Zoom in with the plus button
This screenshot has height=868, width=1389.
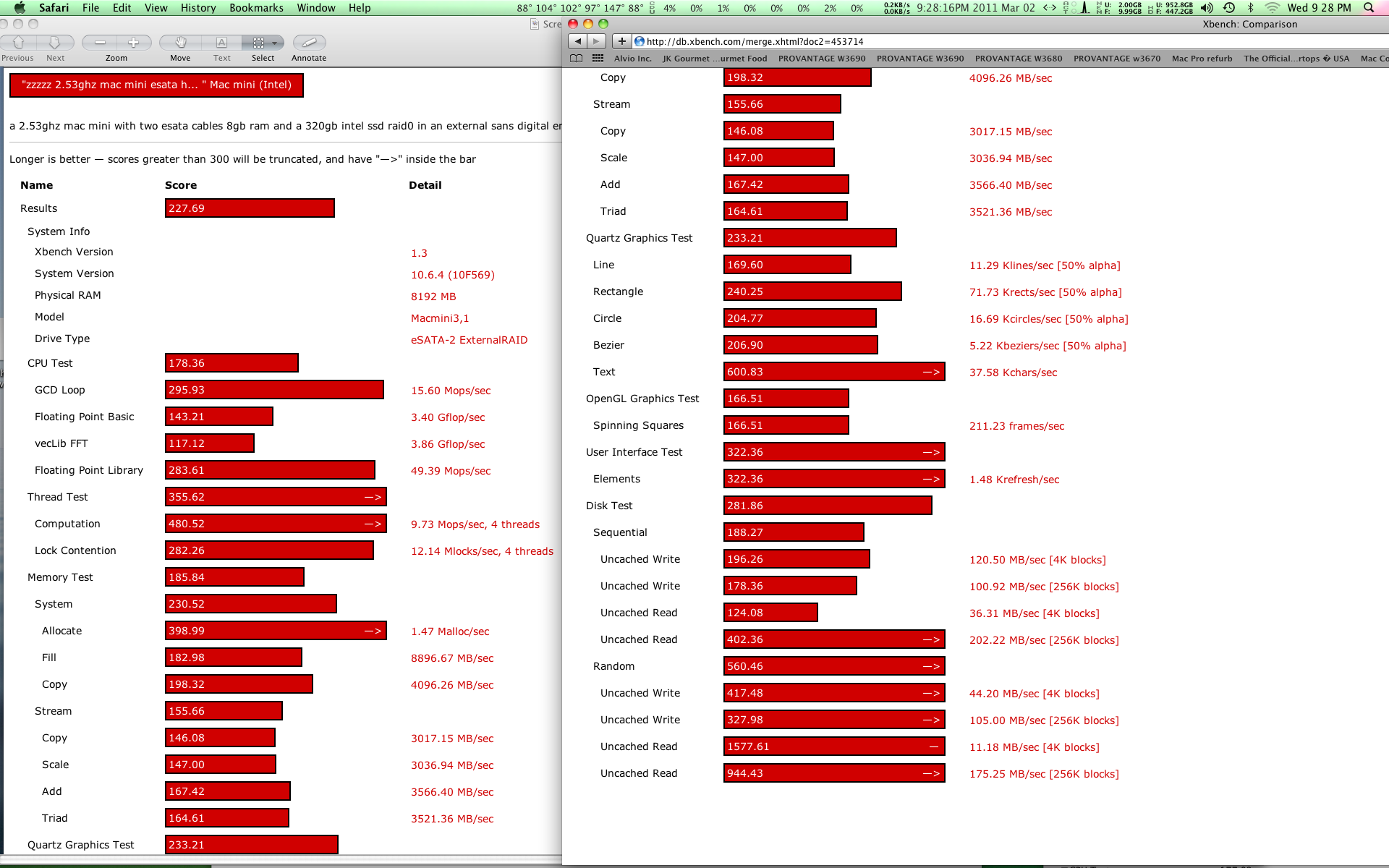(134, 43)
